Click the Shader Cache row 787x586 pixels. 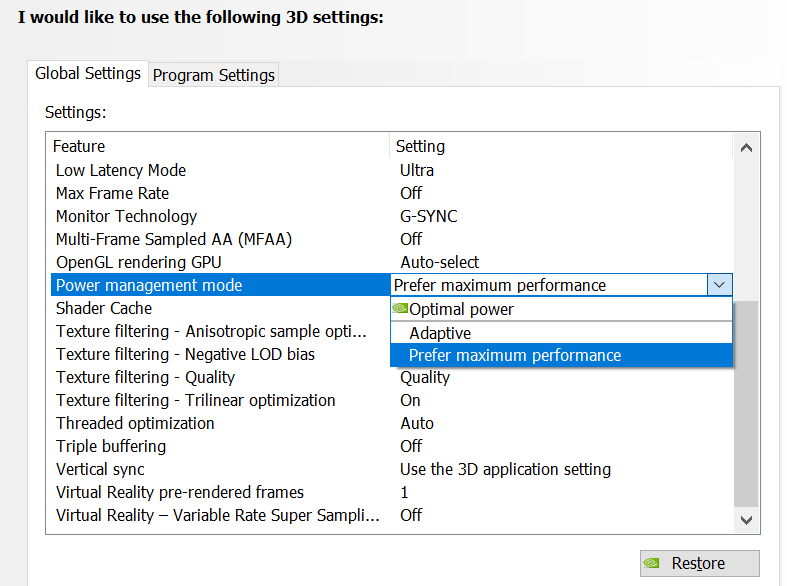coord(104,308)
